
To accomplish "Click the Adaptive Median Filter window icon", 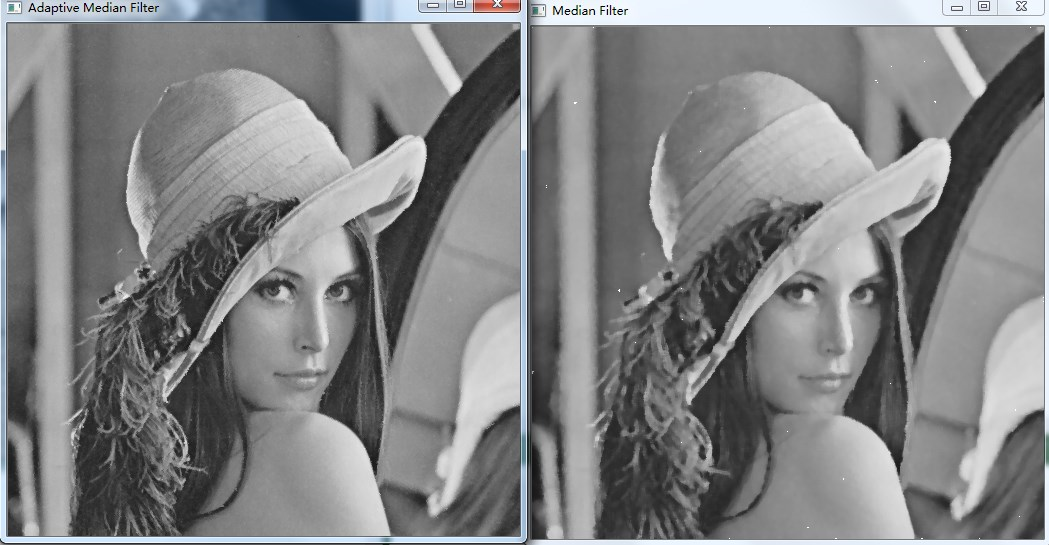I will pos(14,8).
